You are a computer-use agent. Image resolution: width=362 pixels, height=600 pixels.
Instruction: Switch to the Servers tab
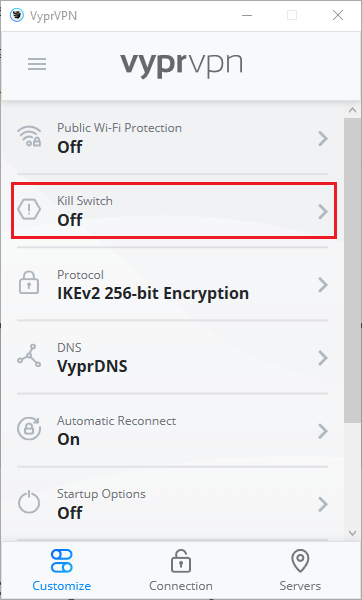pos(300,571)
